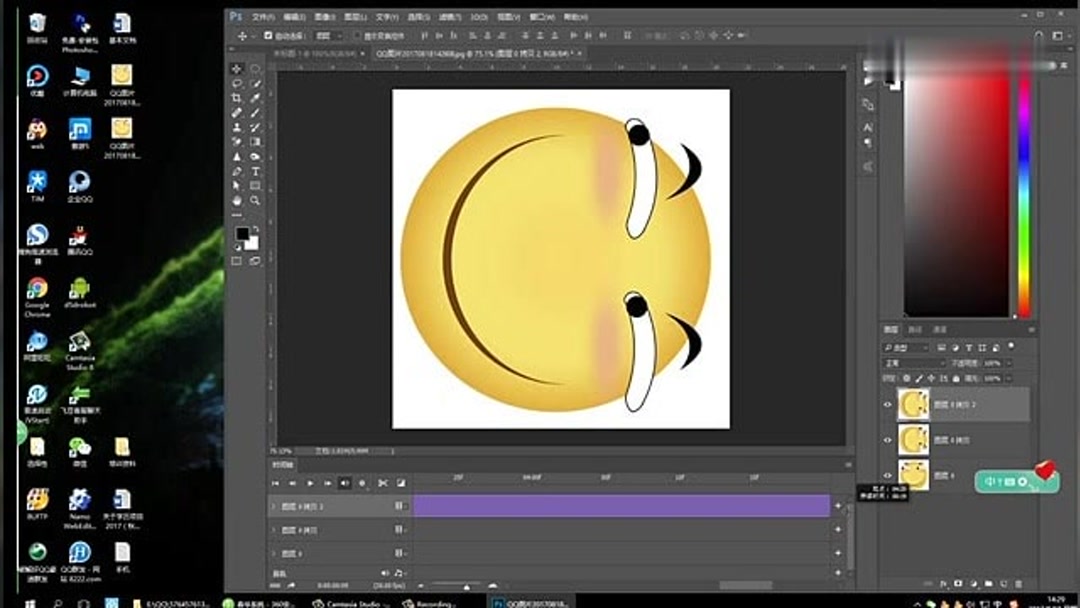
Task: Hide the 图层 0 layer visibility eye
Action: [888, 476]
